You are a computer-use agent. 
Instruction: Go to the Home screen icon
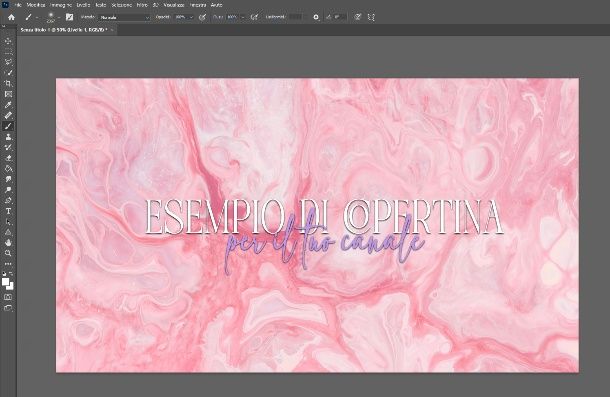tap(11, 17)
